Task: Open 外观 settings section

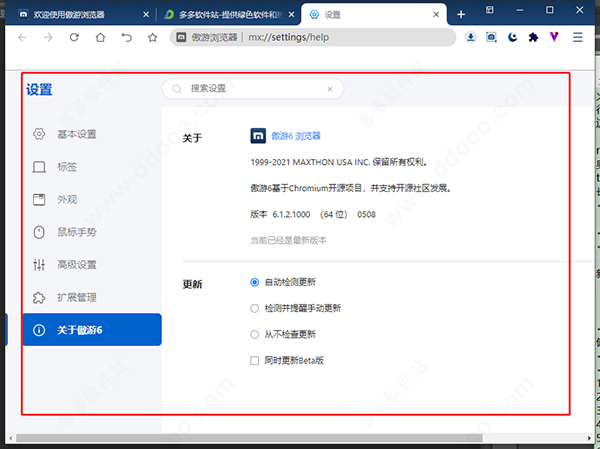Action: pos(92,199)
